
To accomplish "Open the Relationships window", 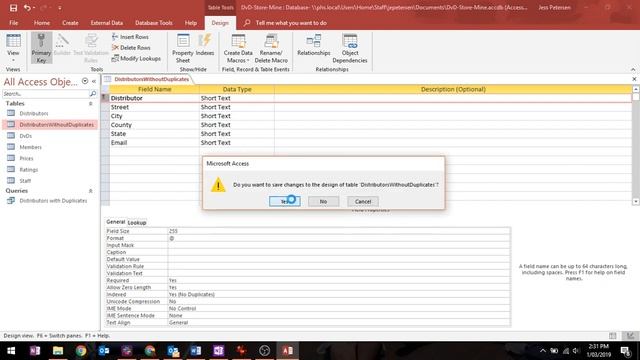I will (x=313, y=45).
